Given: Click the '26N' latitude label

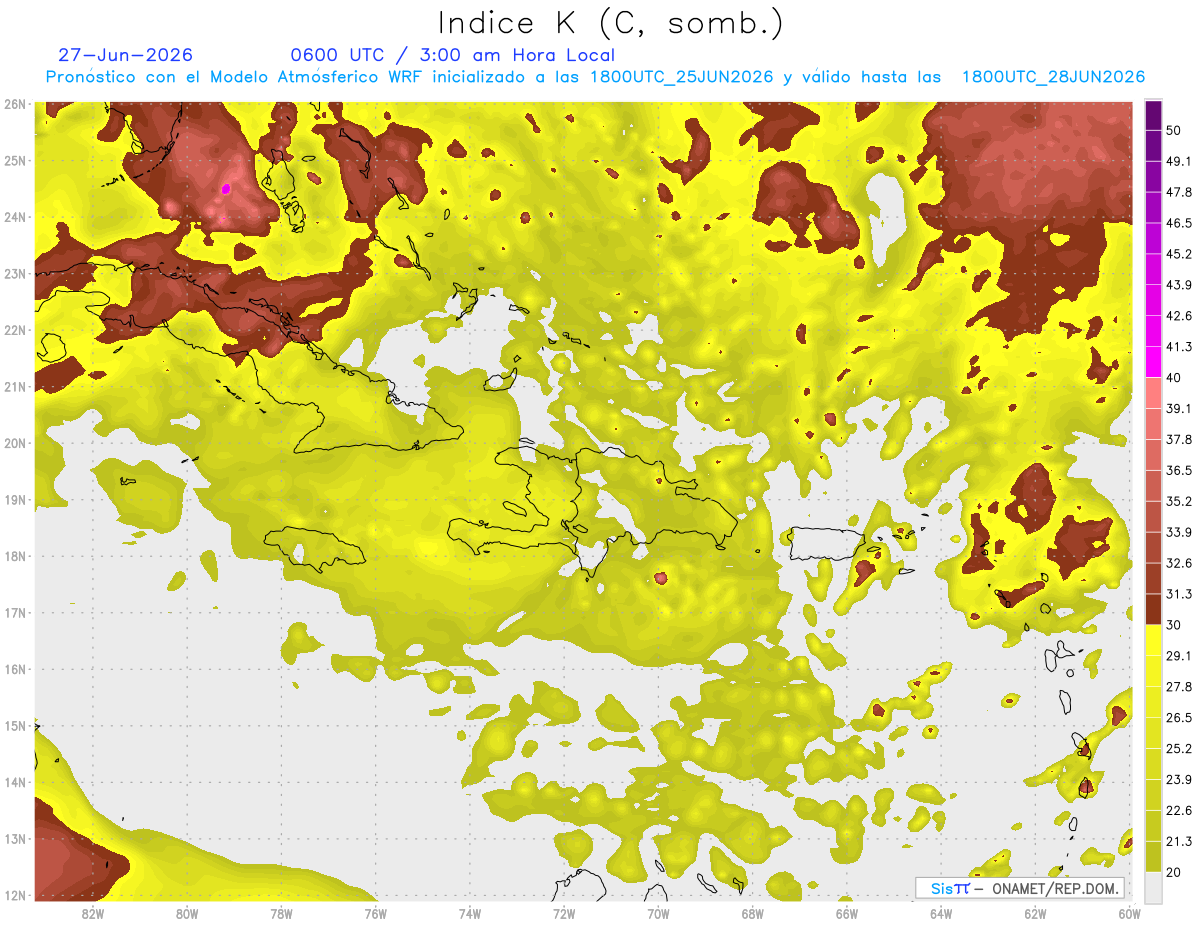Looking at the screenshot, I should tap(15, 104).
